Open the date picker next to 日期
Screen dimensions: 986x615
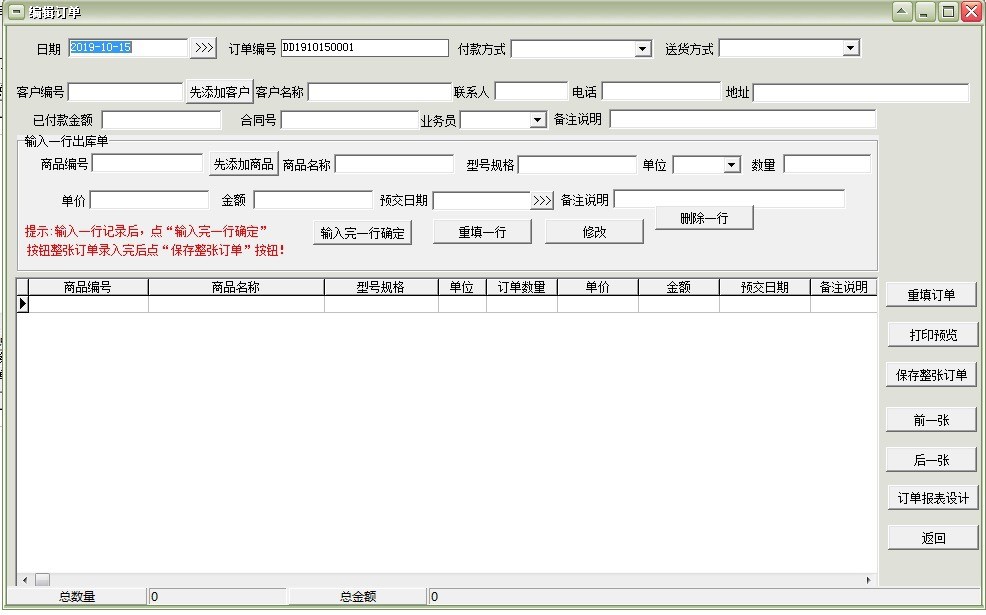pyautogui.click(x=205, y=47)
